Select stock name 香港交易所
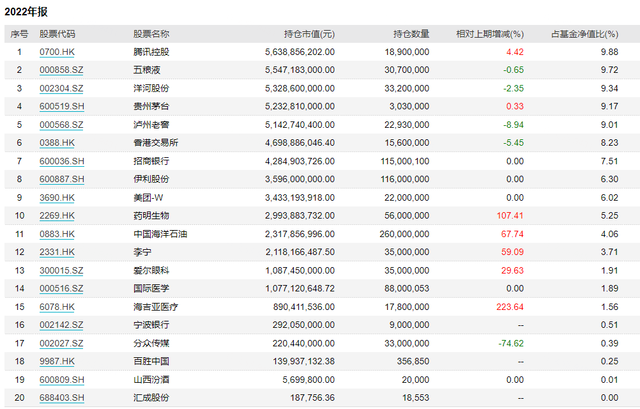 (156, 142)
